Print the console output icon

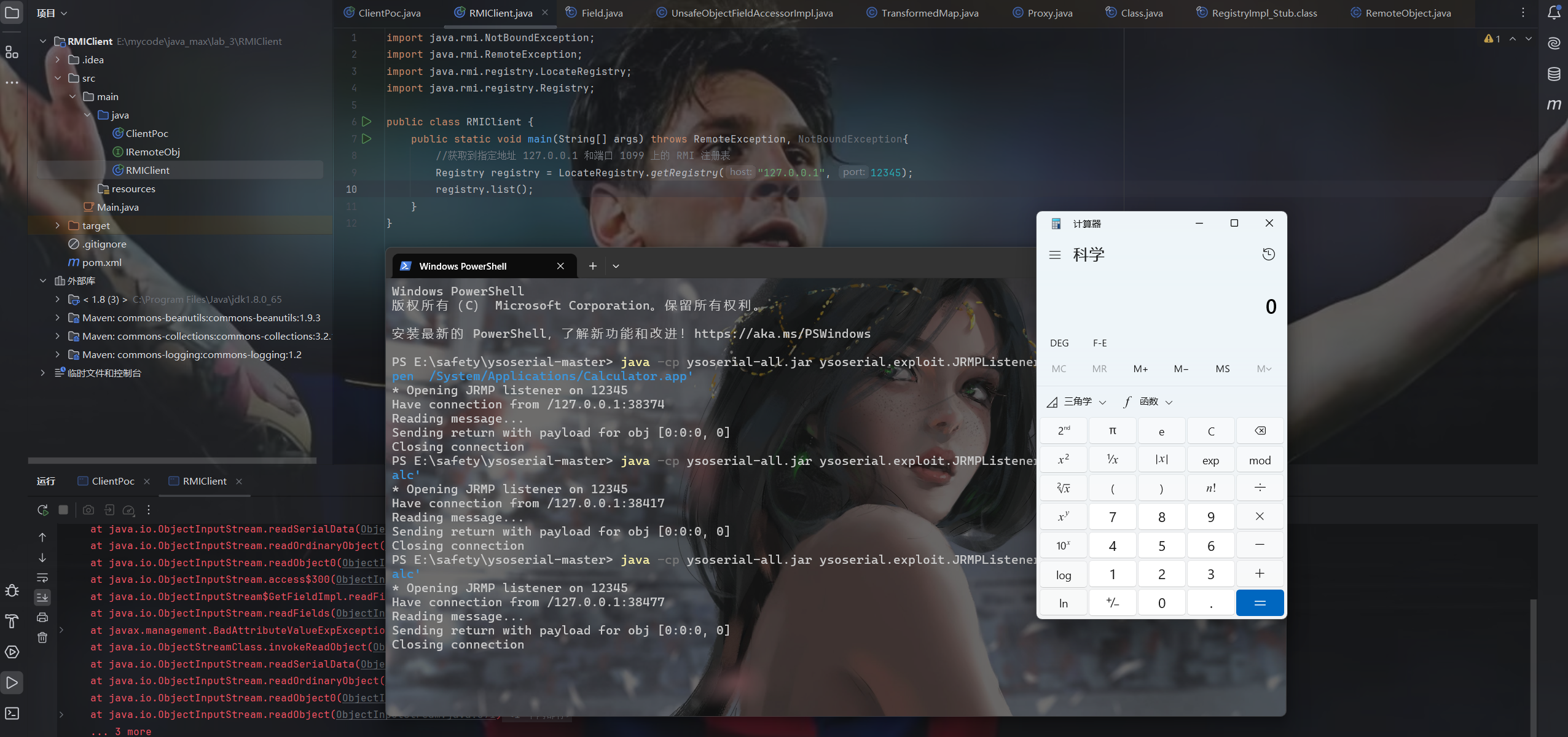[x=42, y=617]
